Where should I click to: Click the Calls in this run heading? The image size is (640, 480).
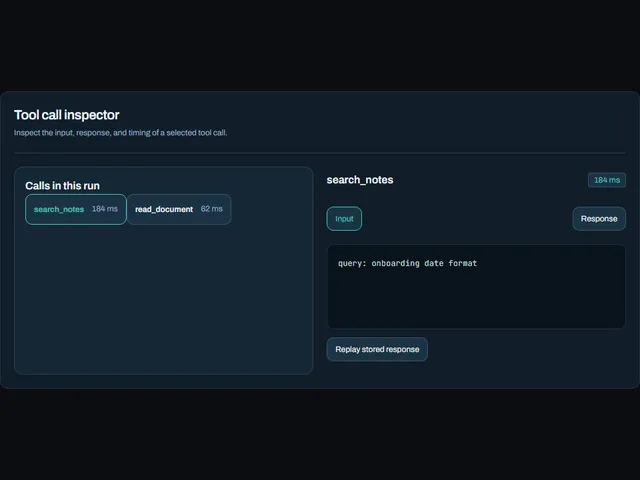(62, 186)
